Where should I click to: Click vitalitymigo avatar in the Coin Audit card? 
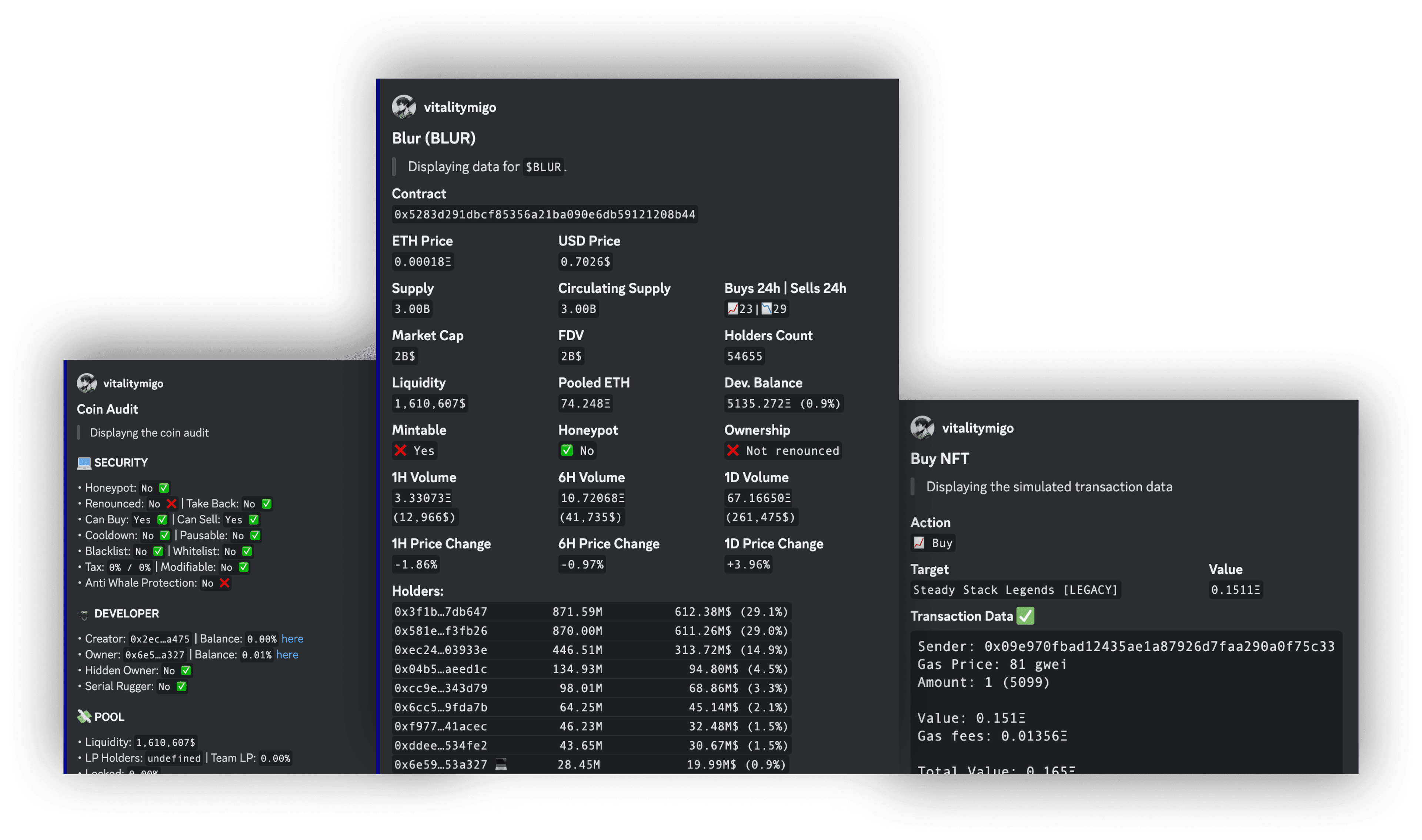pos(87,383)
